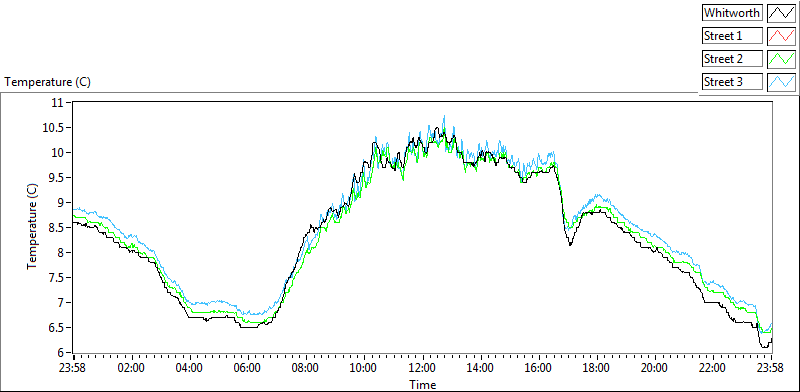Screen dimensions: 800x392
Task: Click the Street 2 green plot style icon
Action: point(781,59)
